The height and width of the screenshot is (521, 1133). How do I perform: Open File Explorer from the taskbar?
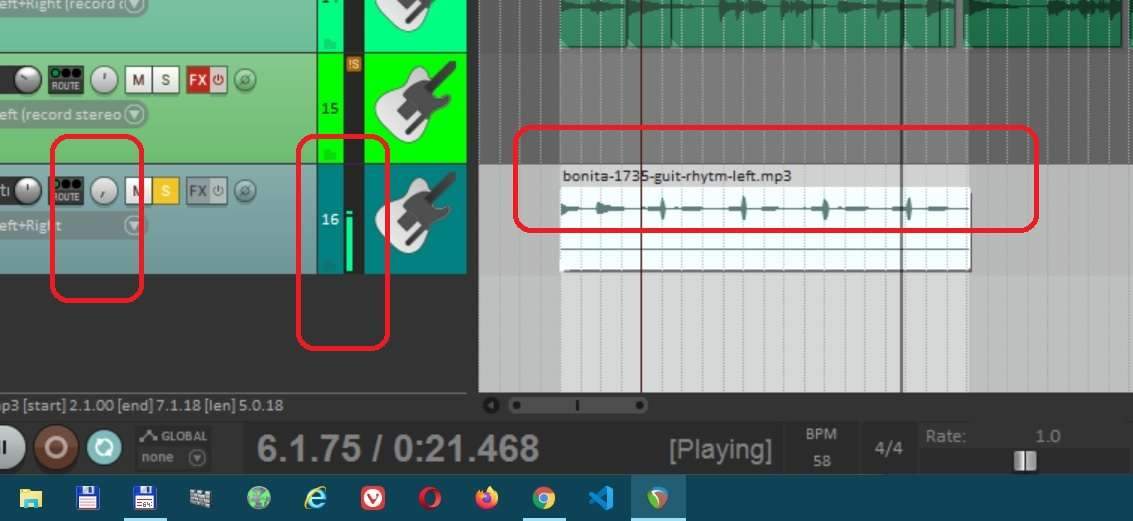tap(30, 498)
